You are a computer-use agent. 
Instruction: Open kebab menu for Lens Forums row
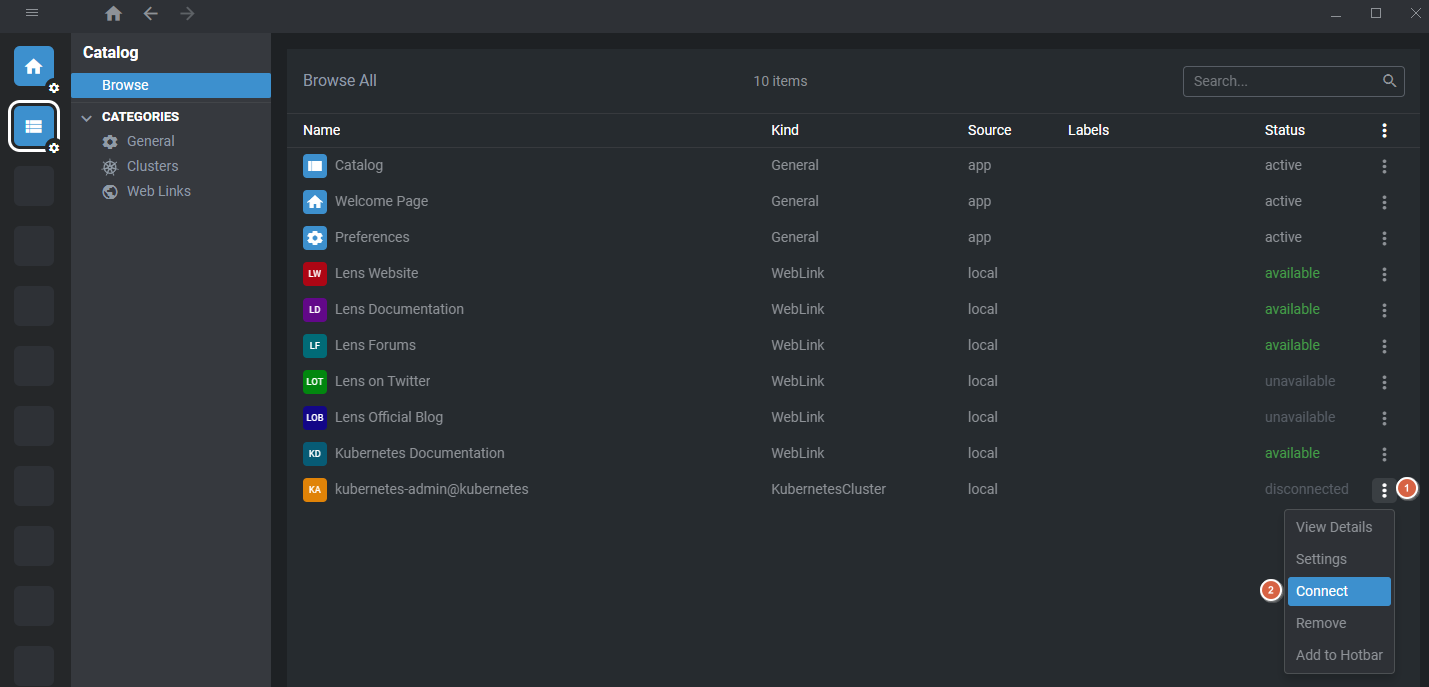[1384, 346]
